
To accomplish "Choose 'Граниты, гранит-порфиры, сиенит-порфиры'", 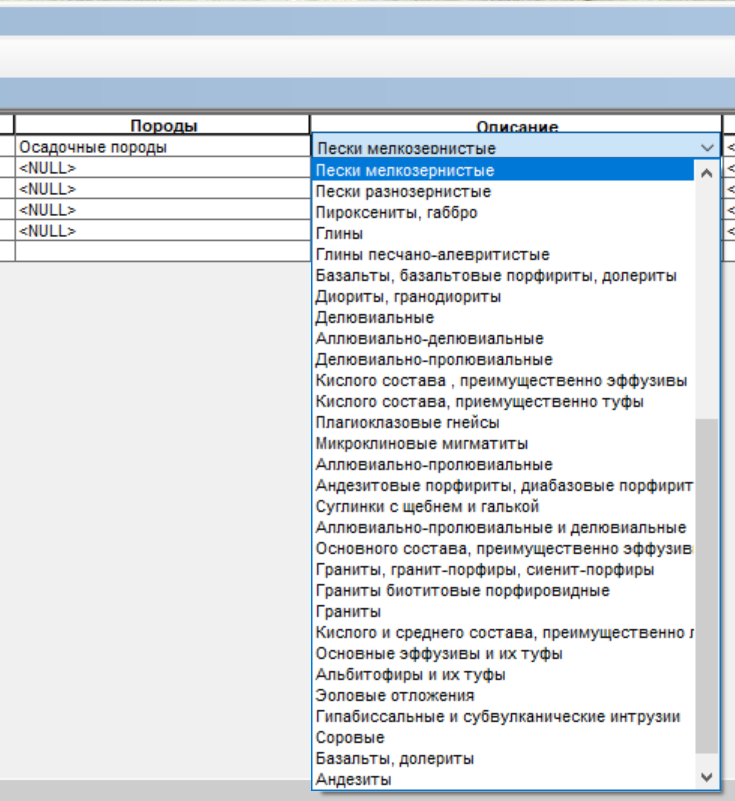I will (503, 569).
